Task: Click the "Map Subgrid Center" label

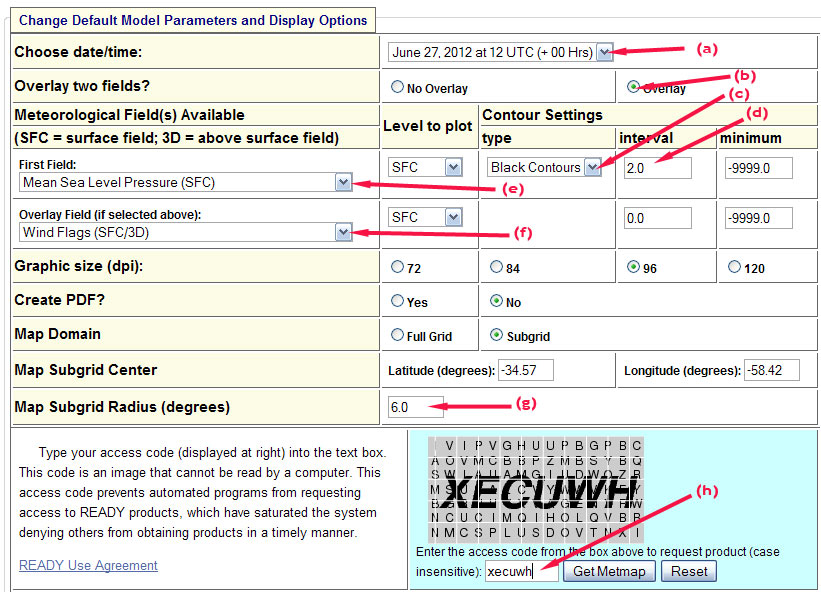Action: (86, 370)
